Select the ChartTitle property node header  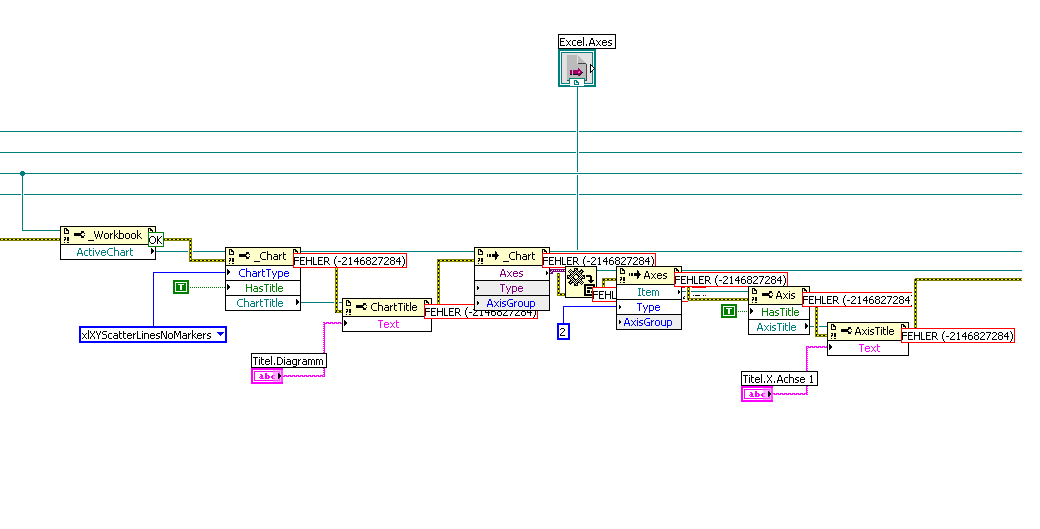pos(387,307)
